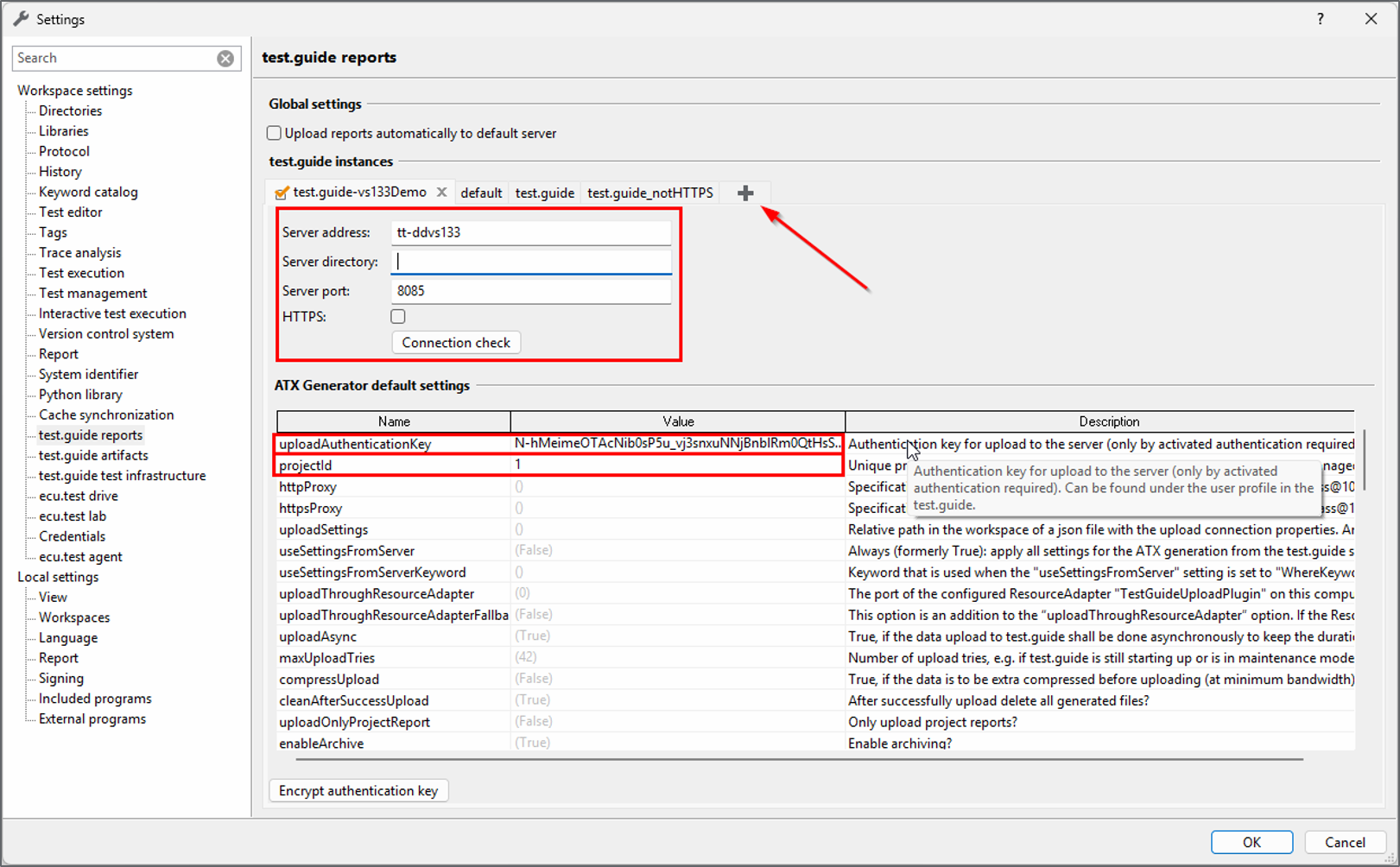
Task: Open Test management settings
Action: tap(92, 293)
